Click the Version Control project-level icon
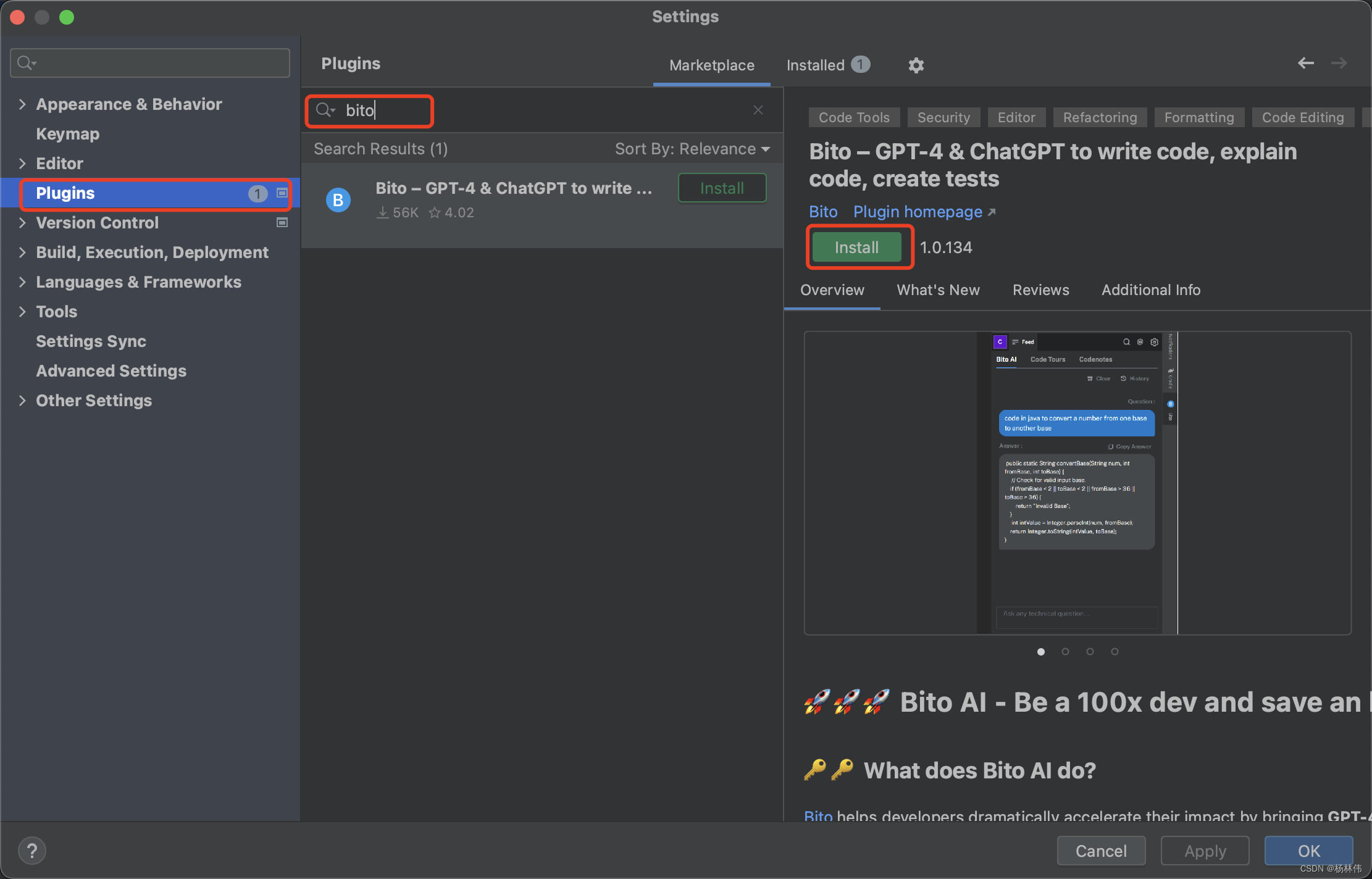Viewport: 1372px width, 879px height. tap(282, 223)
